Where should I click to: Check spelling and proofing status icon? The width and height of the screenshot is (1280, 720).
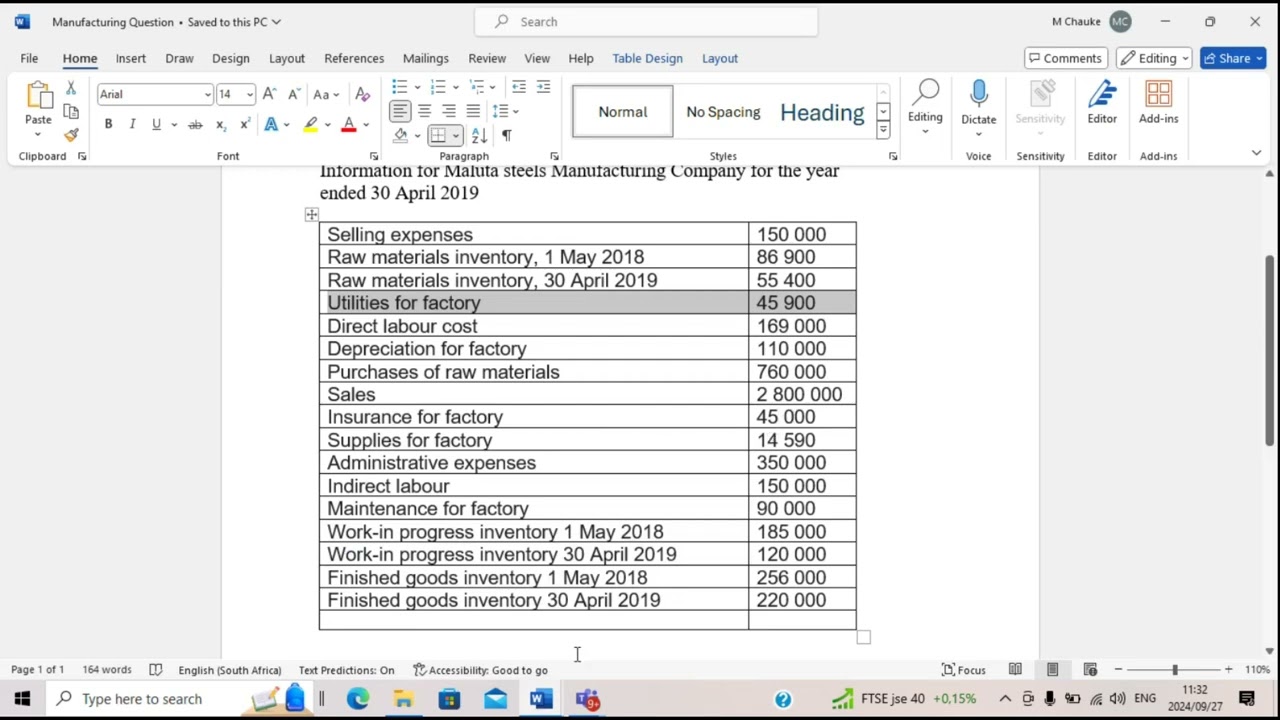155,669
